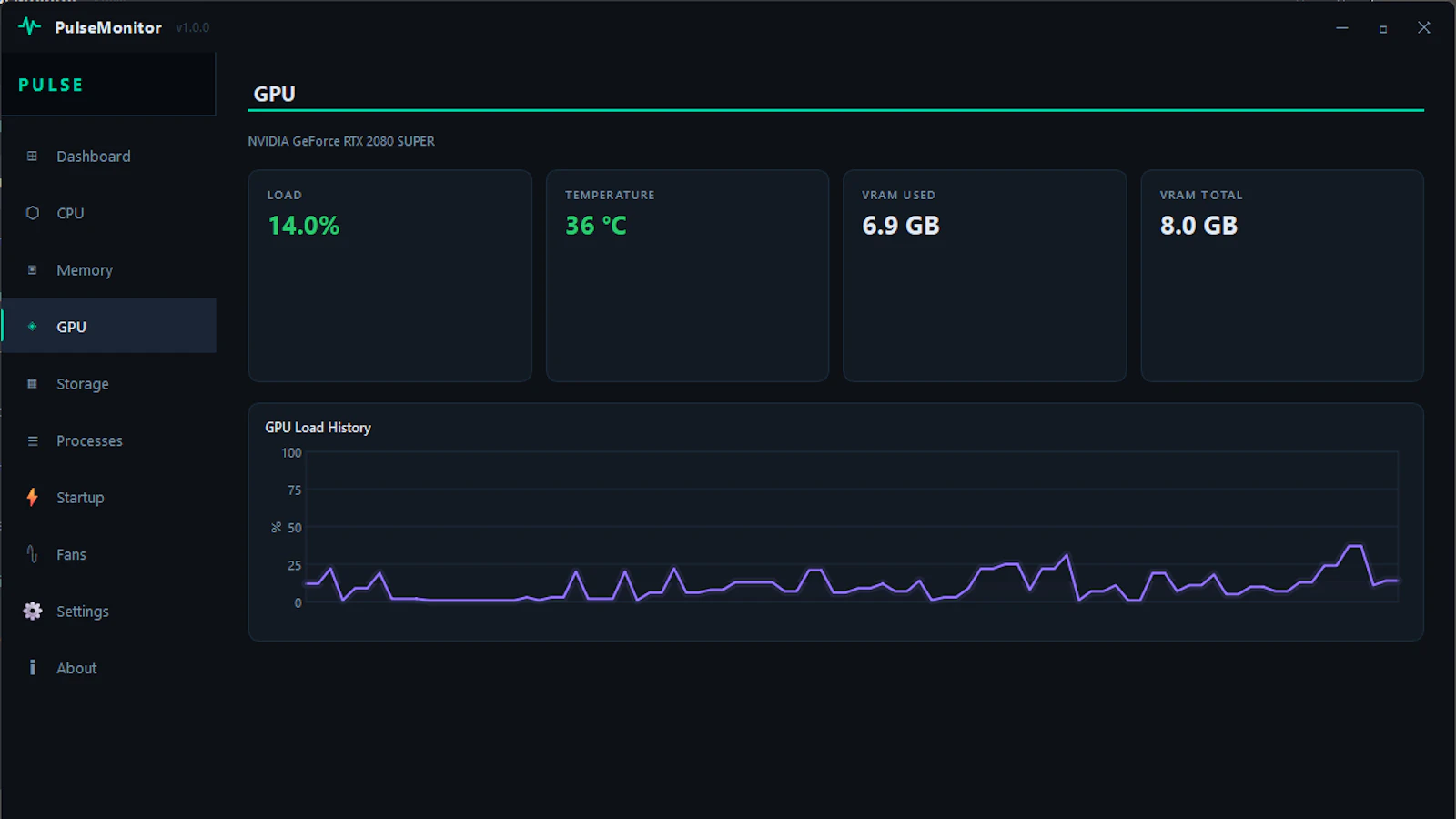
Task: Click the 0 y-axis label
Action: [298, 602]
